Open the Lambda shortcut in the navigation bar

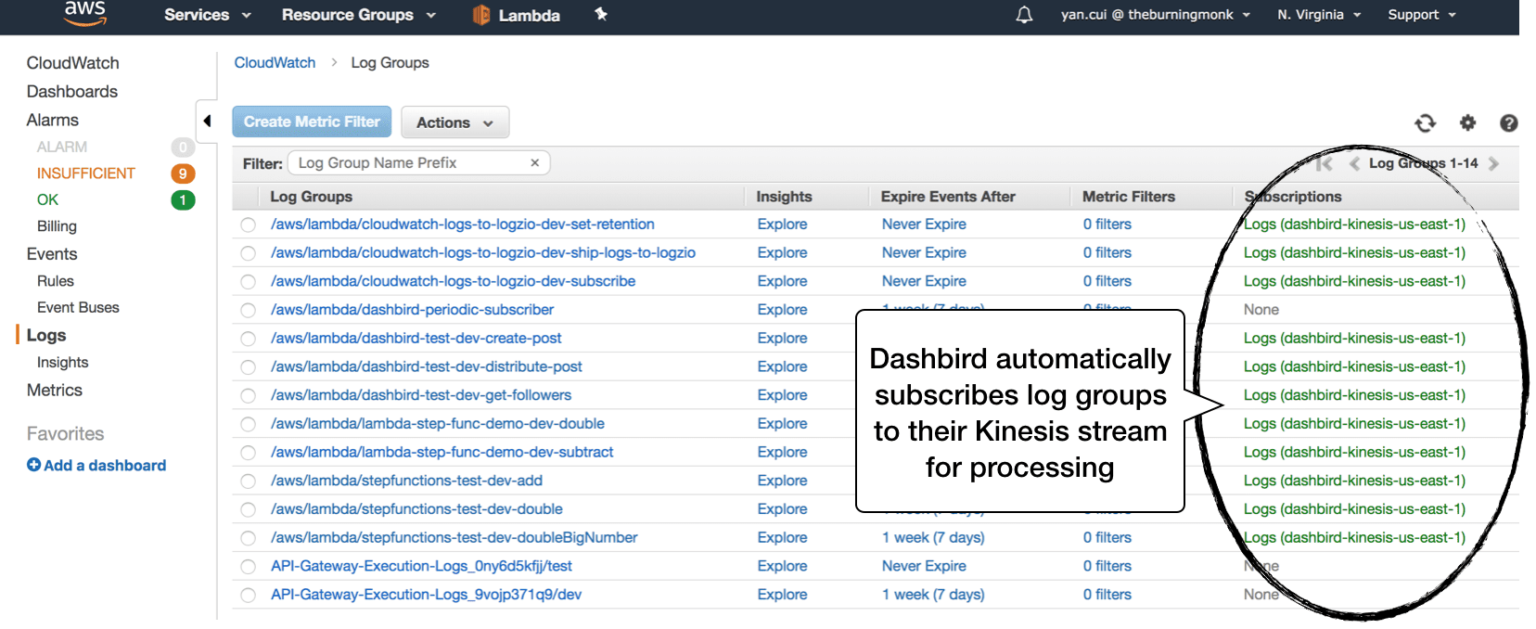point(516,14)
